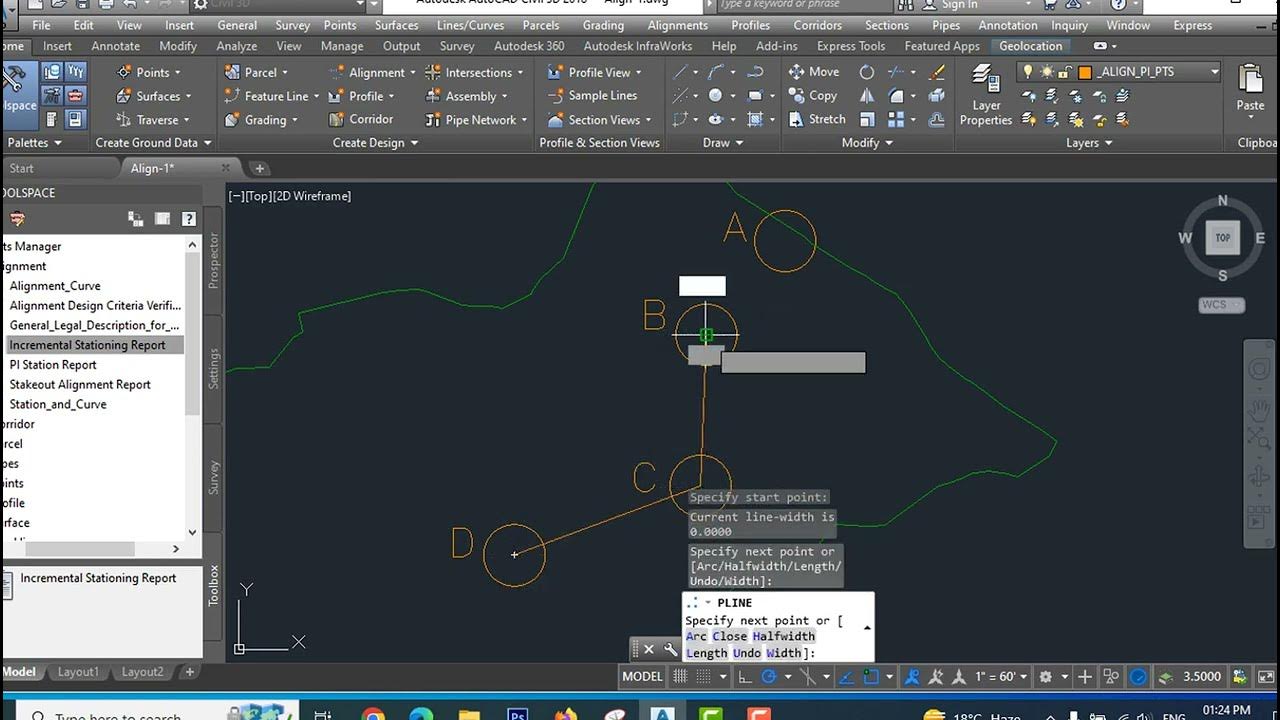Open the Alignments menu
This screenshot has height=720, width=1280.
[x=677, y=25]
